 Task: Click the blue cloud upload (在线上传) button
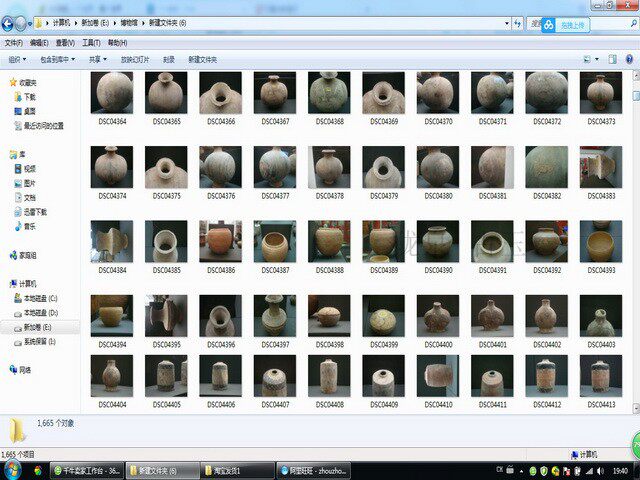point(568,24)
